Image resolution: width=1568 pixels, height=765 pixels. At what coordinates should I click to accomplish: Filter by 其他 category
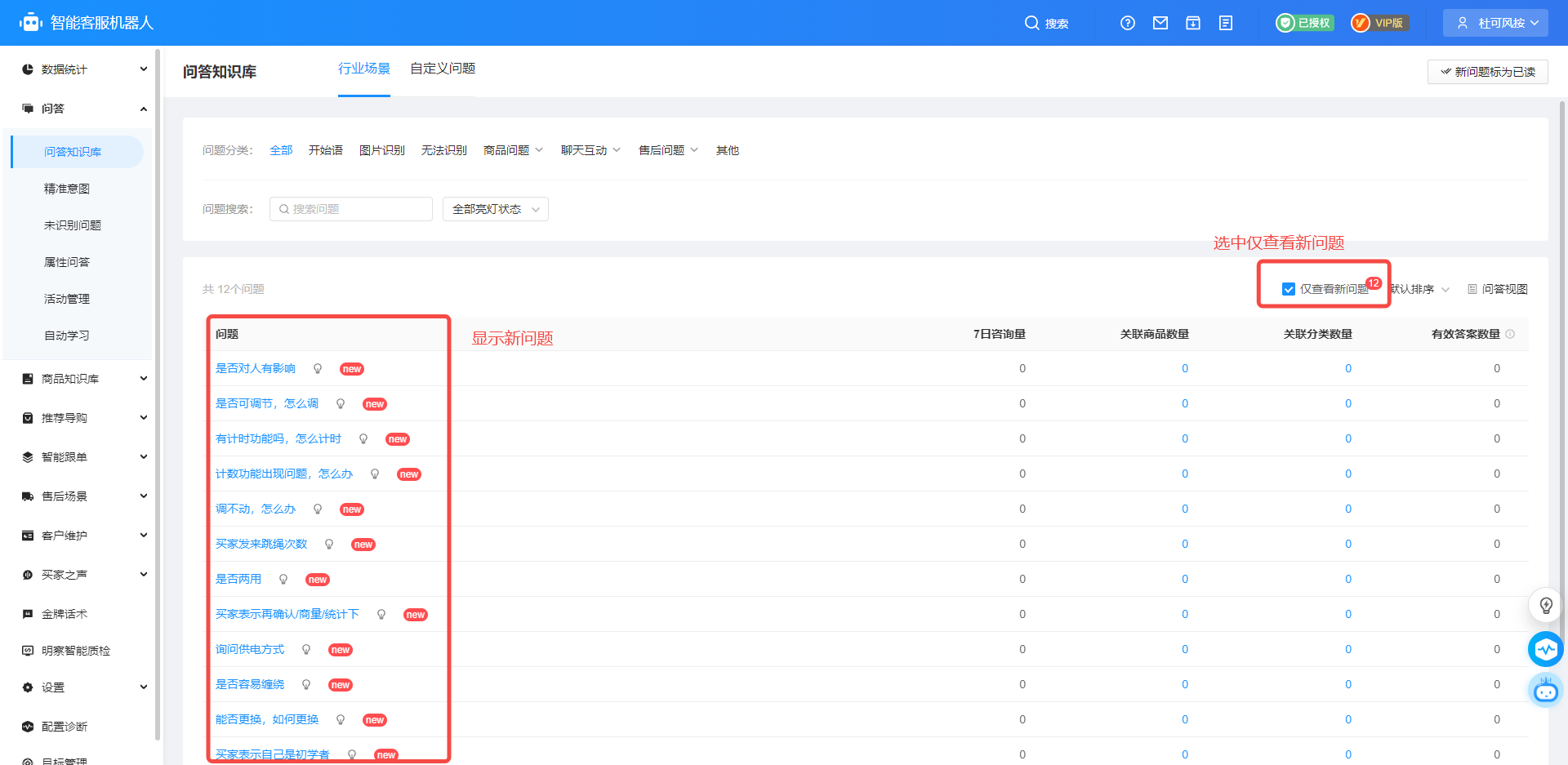728,150
